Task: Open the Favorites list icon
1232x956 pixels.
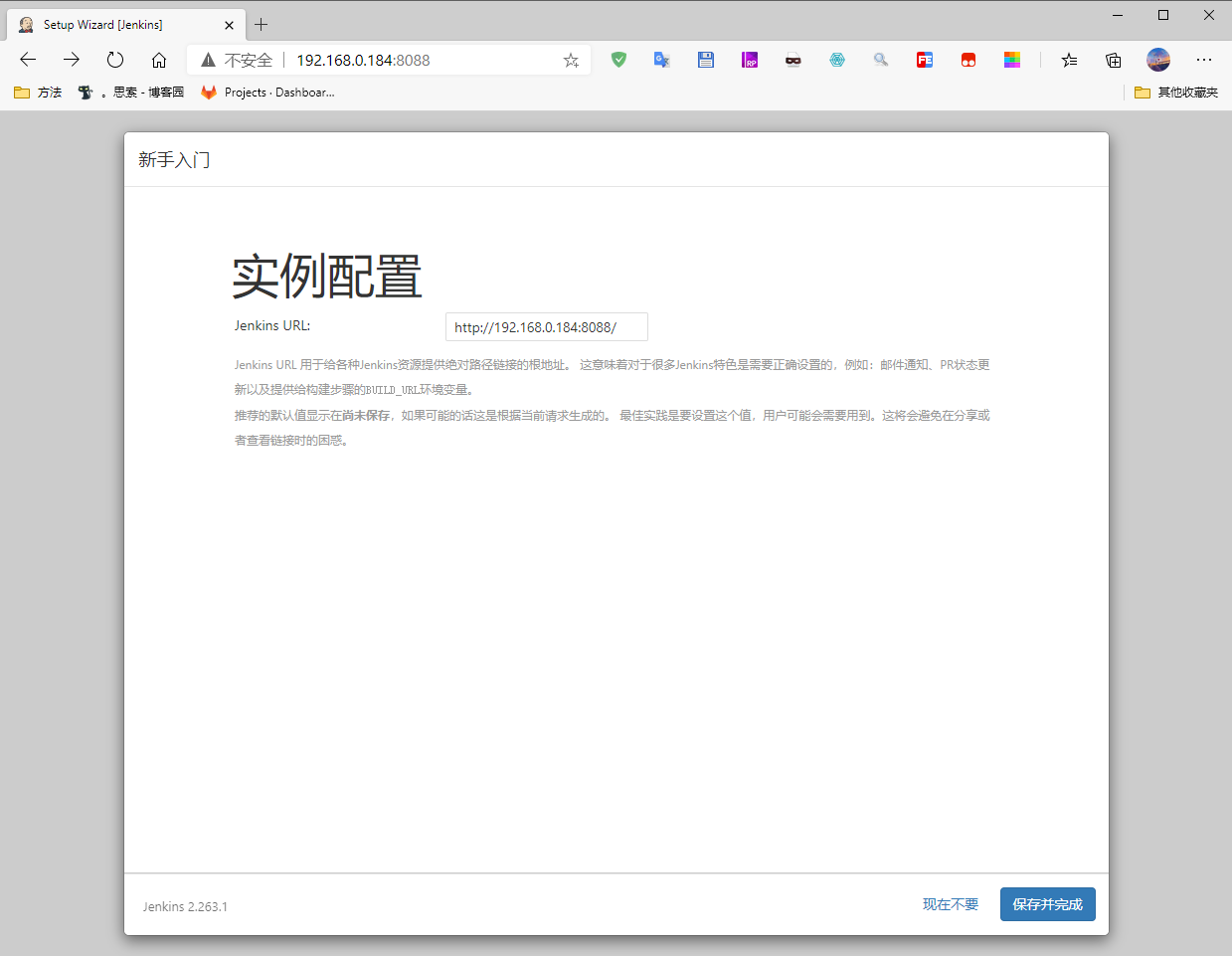Action: click(x=1069, y=60)
